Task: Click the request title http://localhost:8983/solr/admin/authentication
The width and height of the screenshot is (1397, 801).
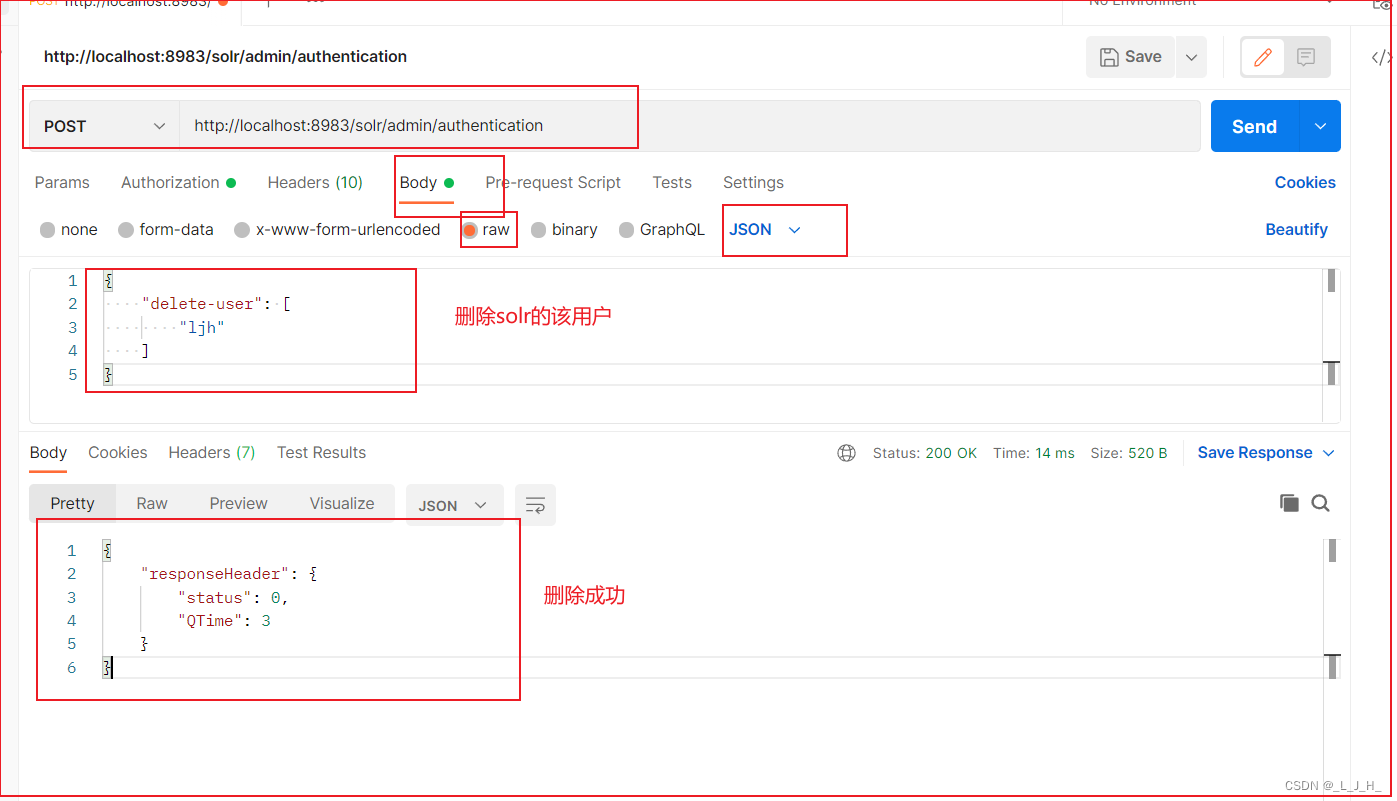Action: tap(225, 57)
